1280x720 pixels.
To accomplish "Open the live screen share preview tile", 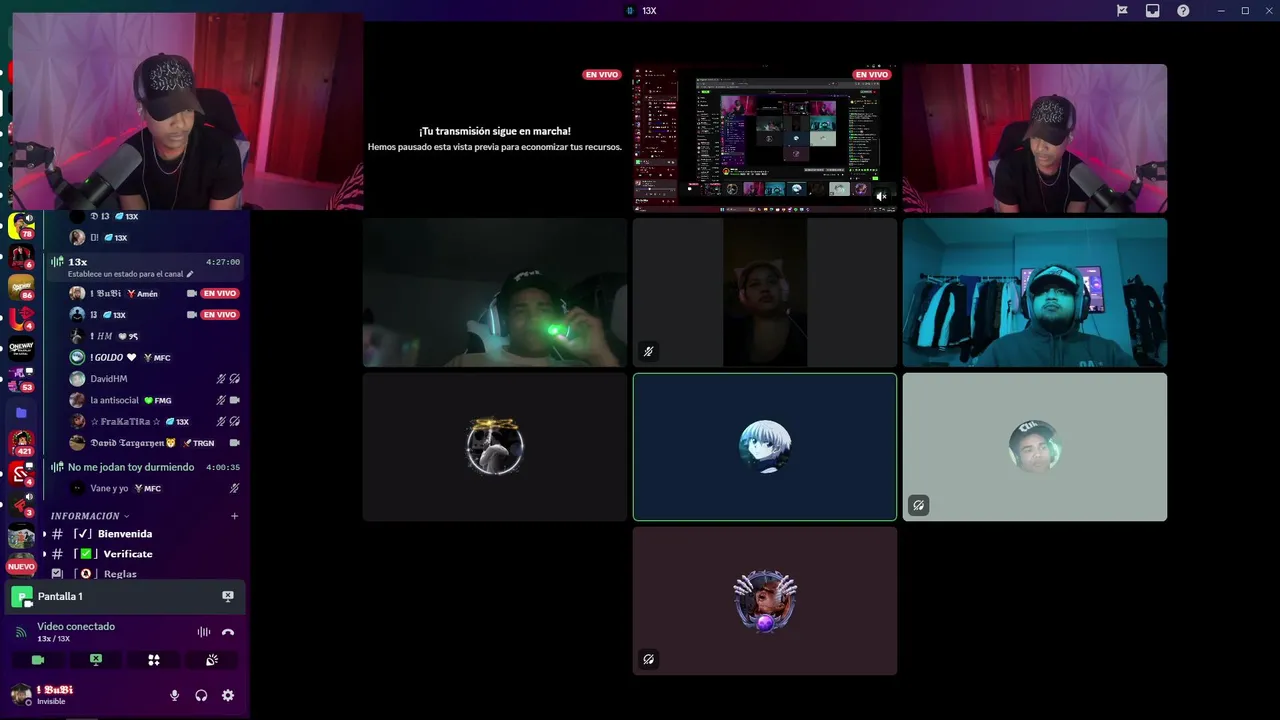I will pyautogui.click(x=765, y=138).
